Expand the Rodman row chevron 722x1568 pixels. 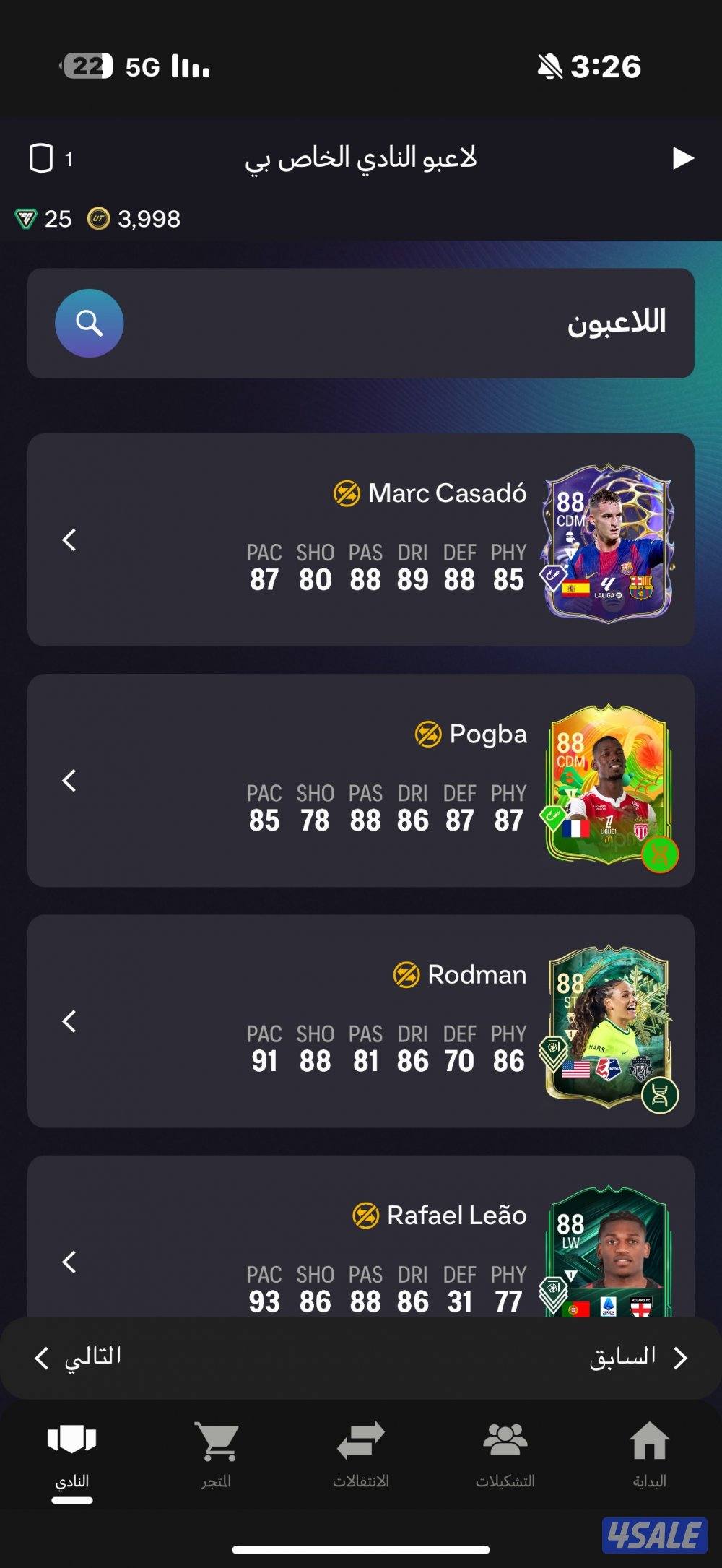[69, 1021]
